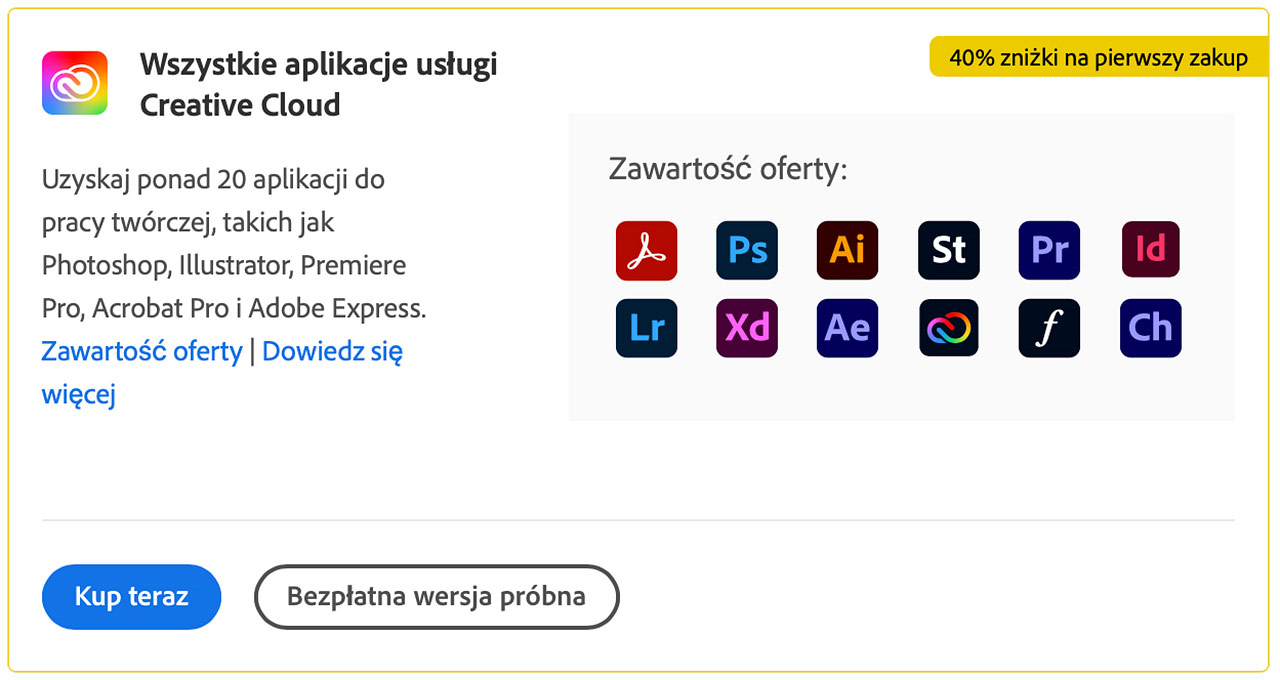
Task: Select the Creative Cloud icon in the offer grid
Action: click(x=948, y=328)
